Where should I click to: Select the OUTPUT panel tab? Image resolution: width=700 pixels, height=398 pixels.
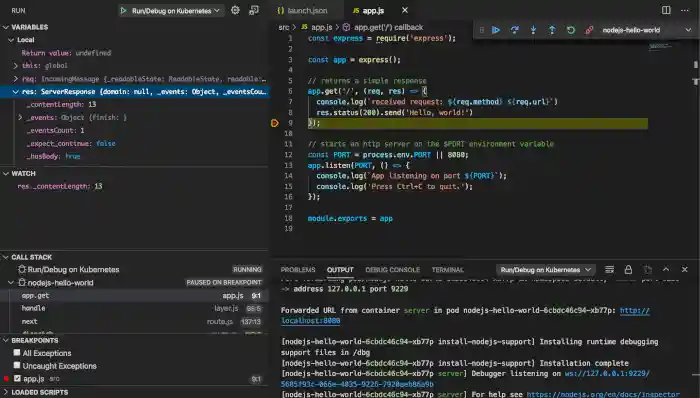(340, 269)
